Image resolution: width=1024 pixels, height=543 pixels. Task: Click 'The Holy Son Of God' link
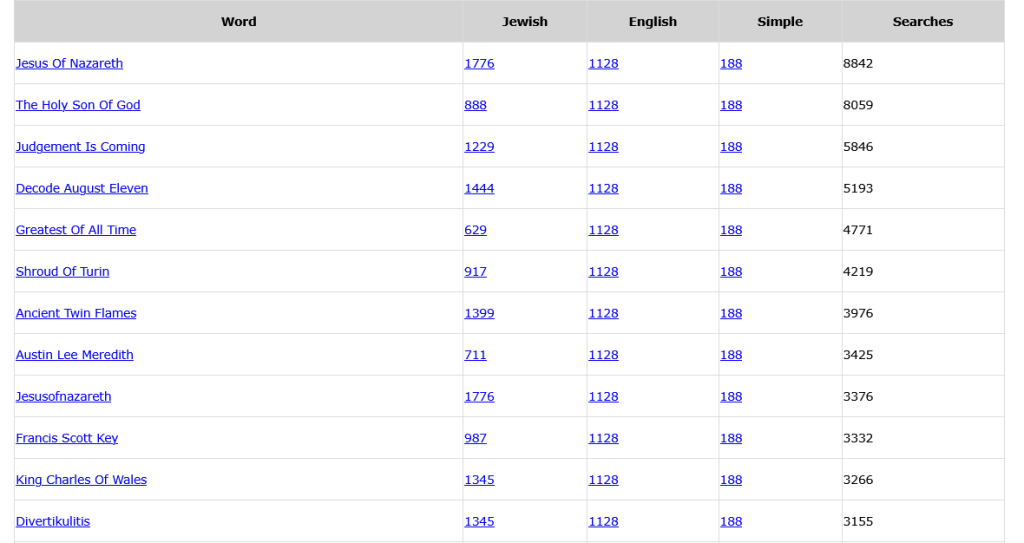[x=78, y=105]
